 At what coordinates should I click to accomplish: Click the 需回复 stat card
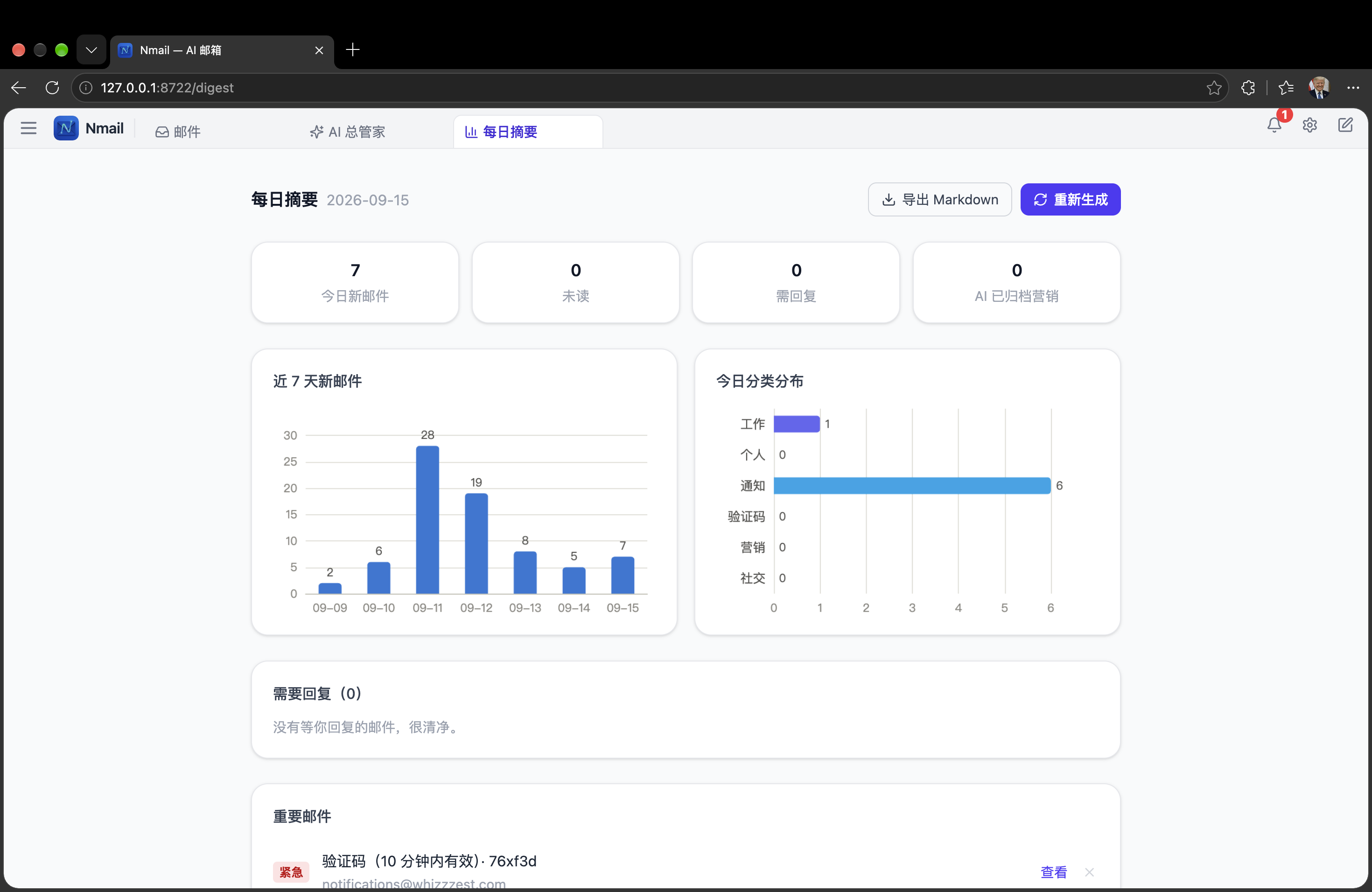click(796, 282)
